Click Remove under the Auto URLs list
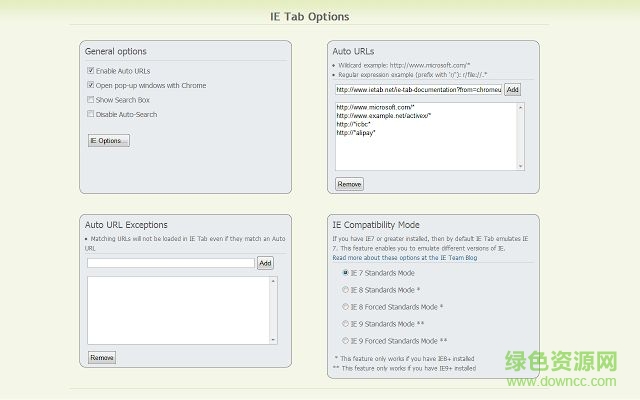Image resolution: width=640 pixels, height=400 pixels. (x=349, y=184)
